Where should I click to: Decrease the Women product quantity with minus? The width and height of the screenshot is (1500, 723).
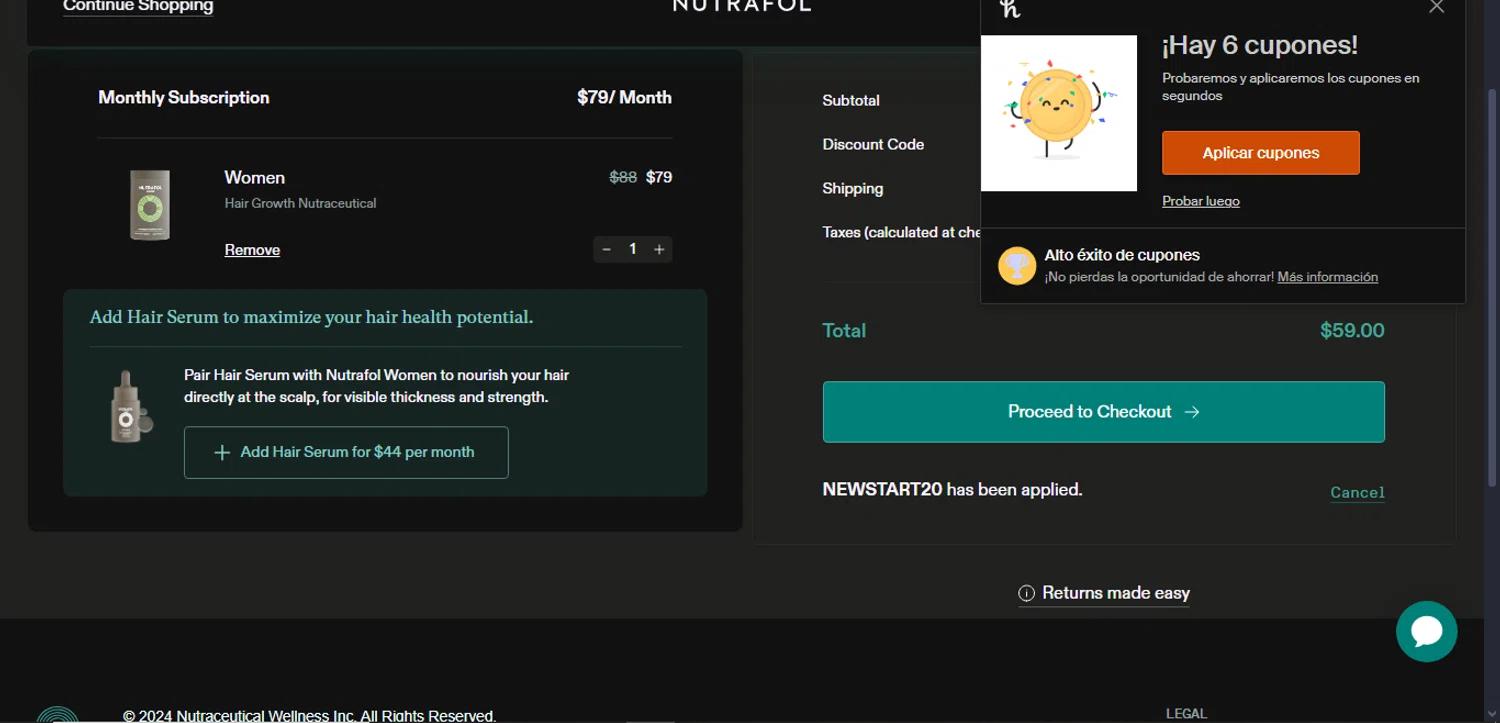pos(606,249)
